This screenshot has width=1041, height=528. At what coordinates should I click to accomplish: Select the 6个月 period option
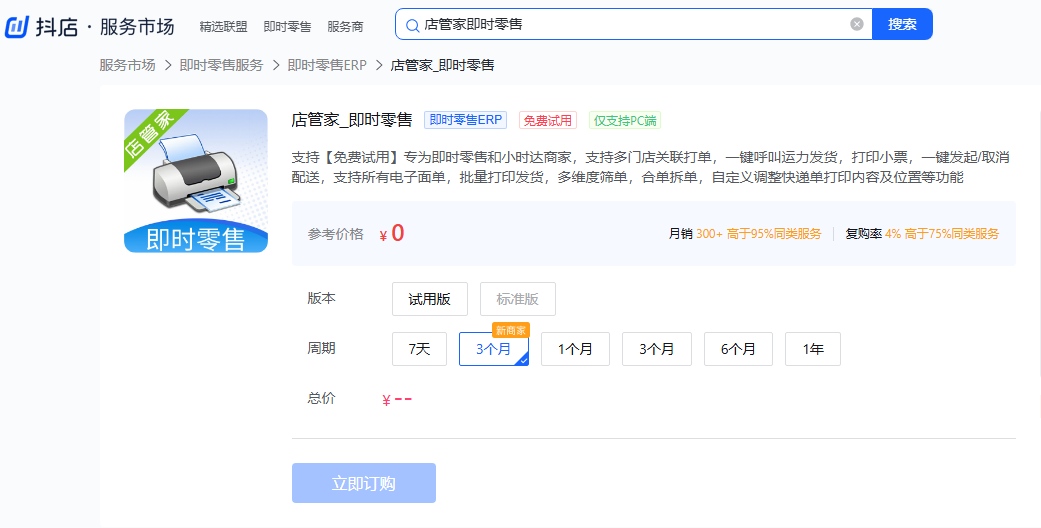[x=738, y=349]
